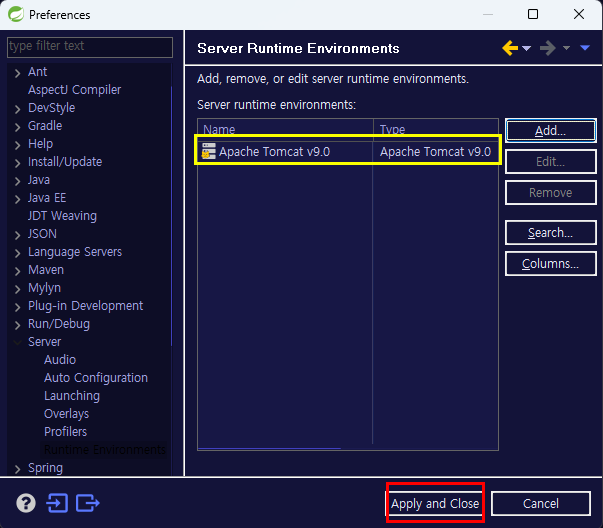Select the Server label in tree
Image resolution: width=603 pixels, height=528 pixels.
click(45, 341)
